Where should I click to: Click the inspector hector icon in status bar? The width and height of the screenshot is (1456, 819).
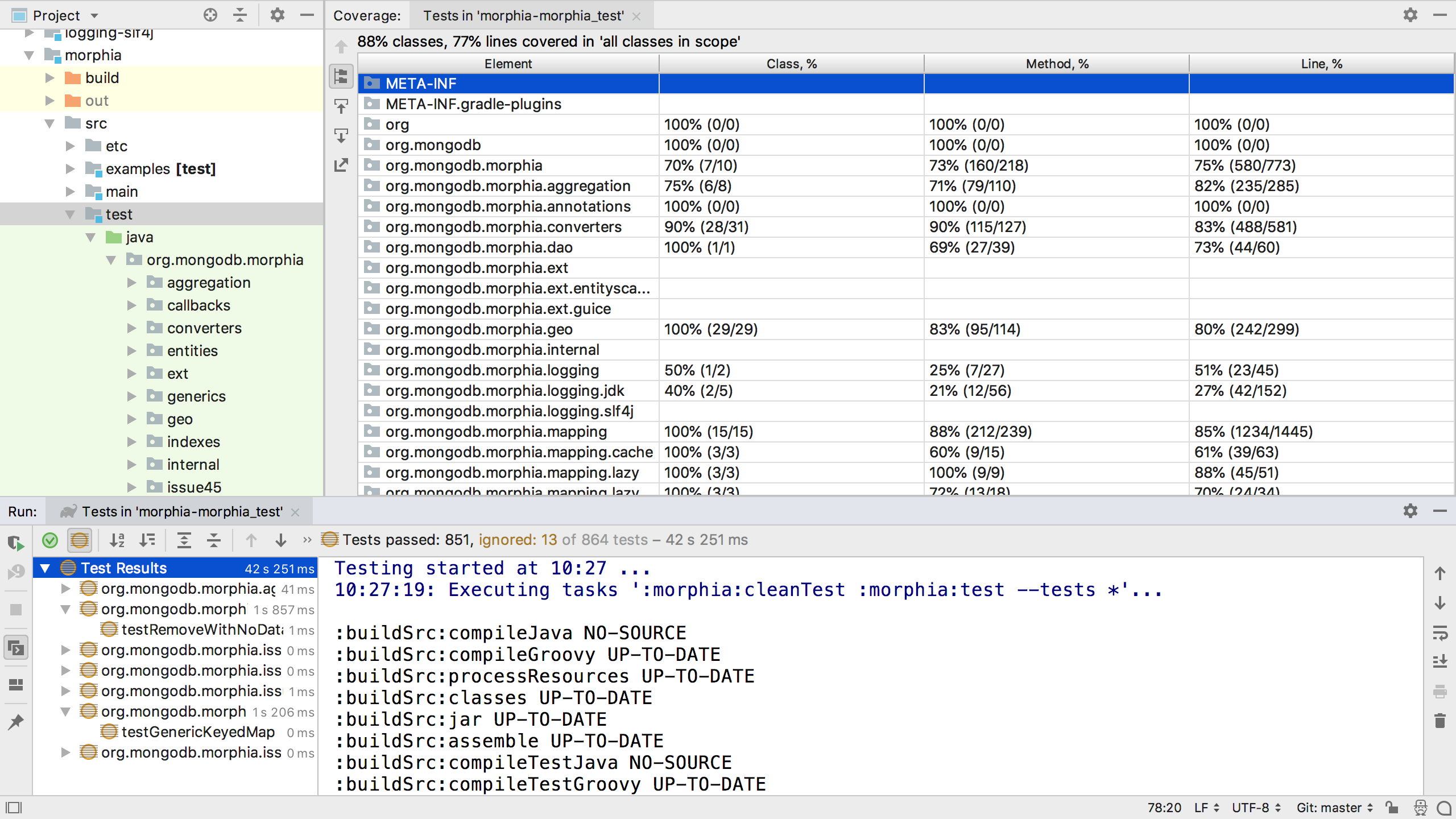1421,808
